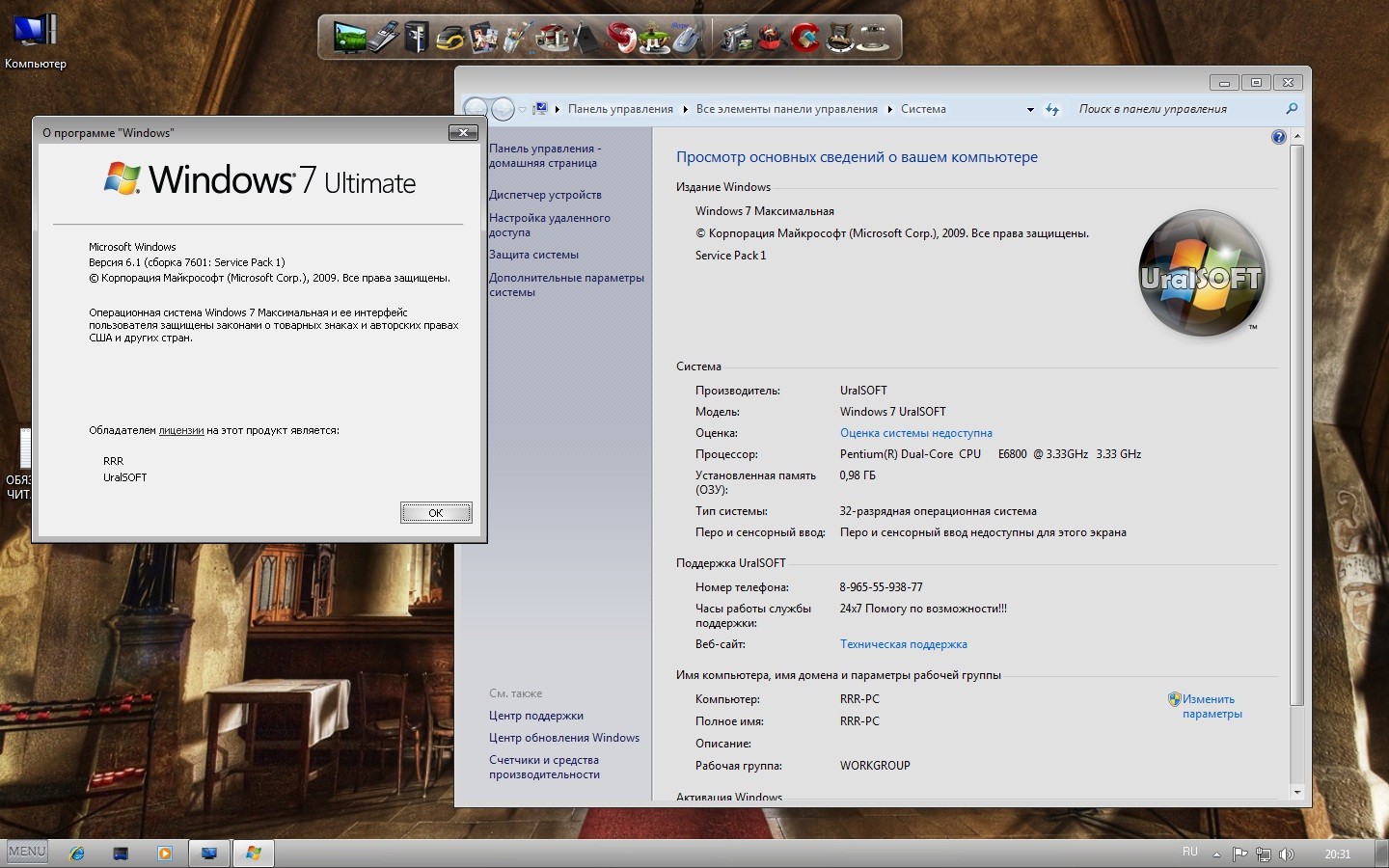Open Internet Explorer from the taskbar

[77, 854]
